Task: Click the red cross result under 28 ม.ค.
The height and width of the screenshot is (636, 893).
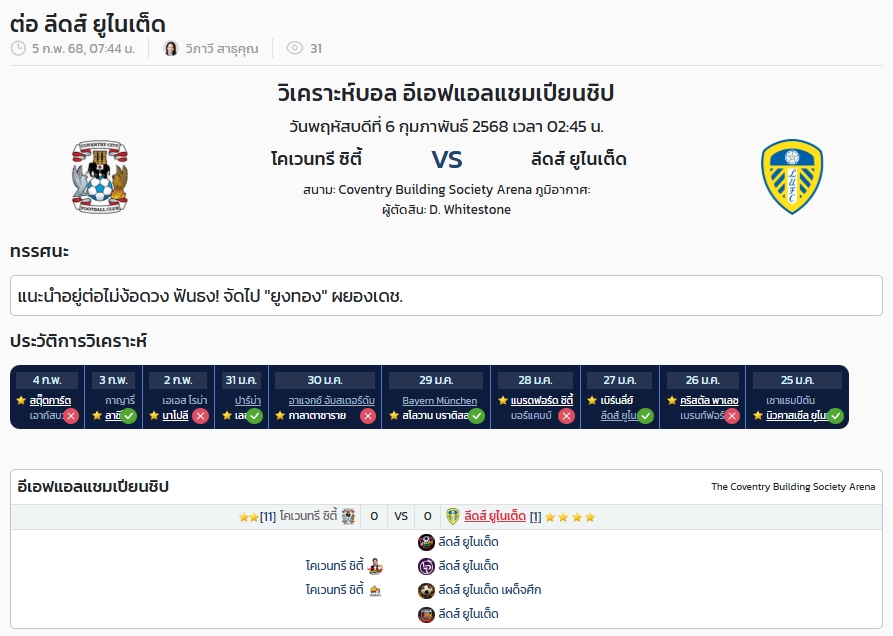Action: (x=566, y=416)
